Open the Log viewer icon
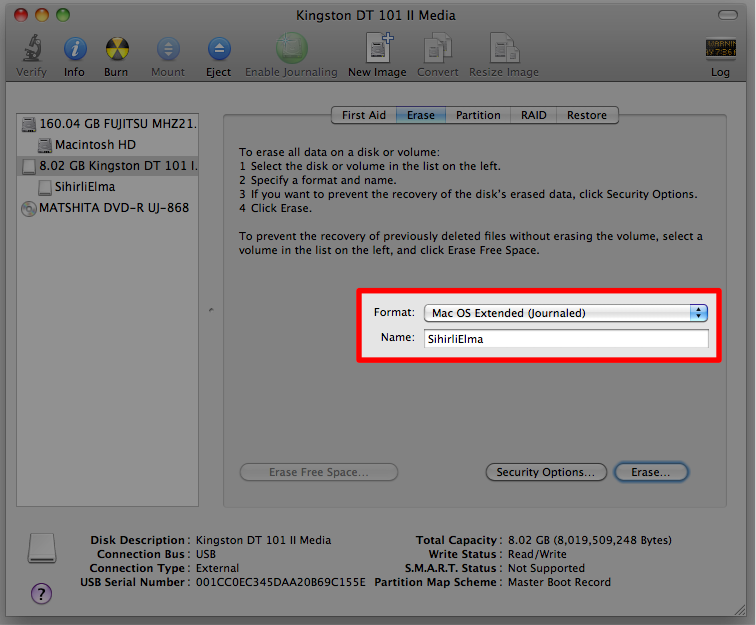The height and width of the screenshot is (625, 756). point(720,49)
